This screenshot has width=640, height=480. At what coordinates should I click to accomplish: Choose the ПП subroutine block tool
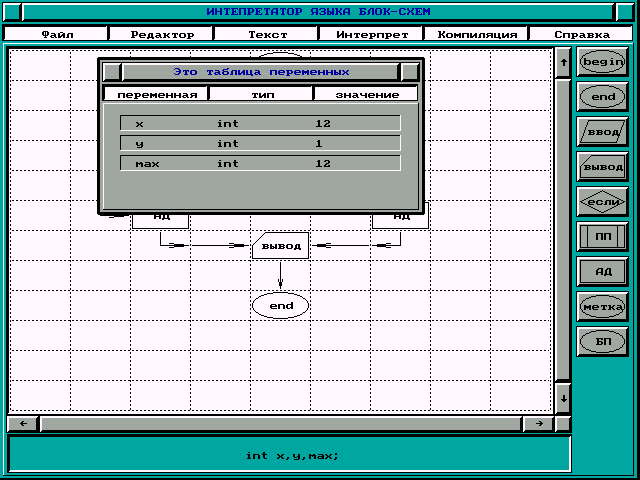[x=602, y=237]
